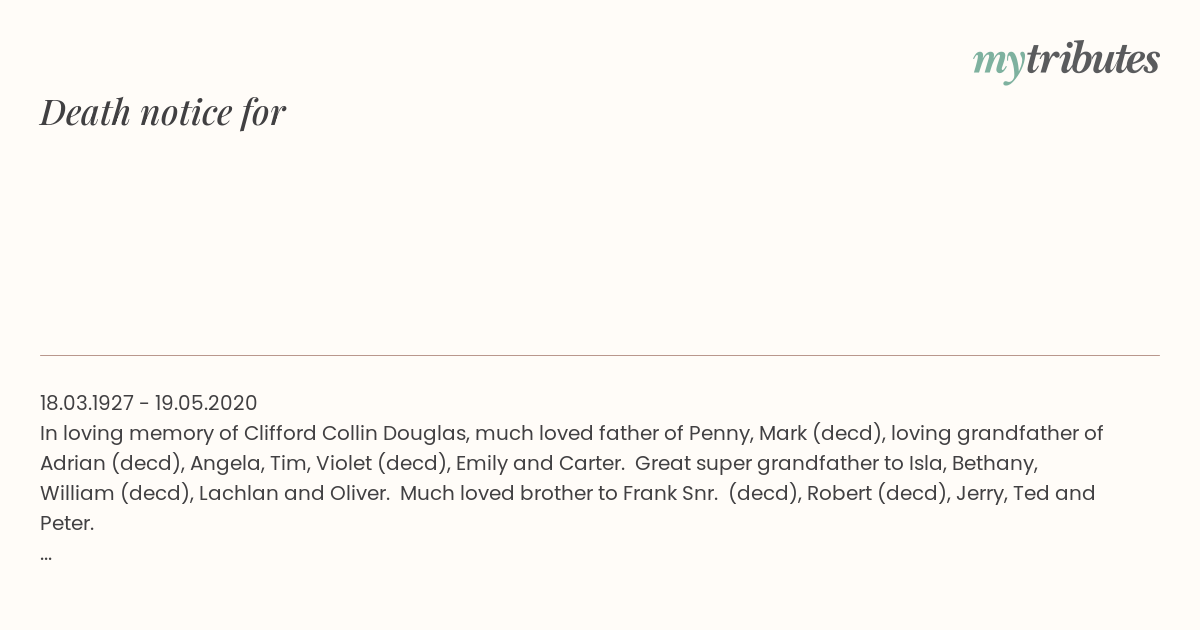Click the death date 19.05.2020
1200x630 pixels.
206,403
